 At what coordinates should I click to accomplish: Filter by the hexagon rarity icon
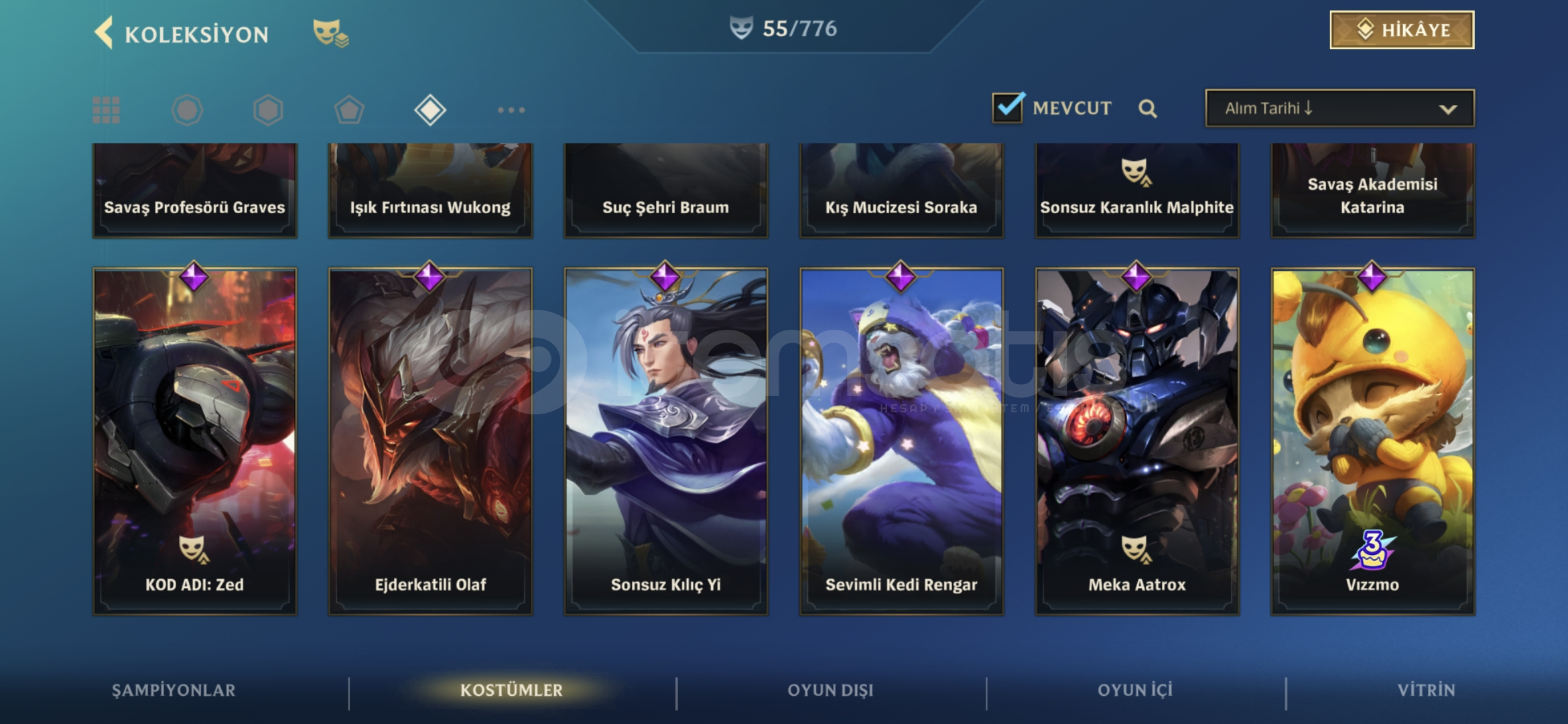[x=268, y=110]
